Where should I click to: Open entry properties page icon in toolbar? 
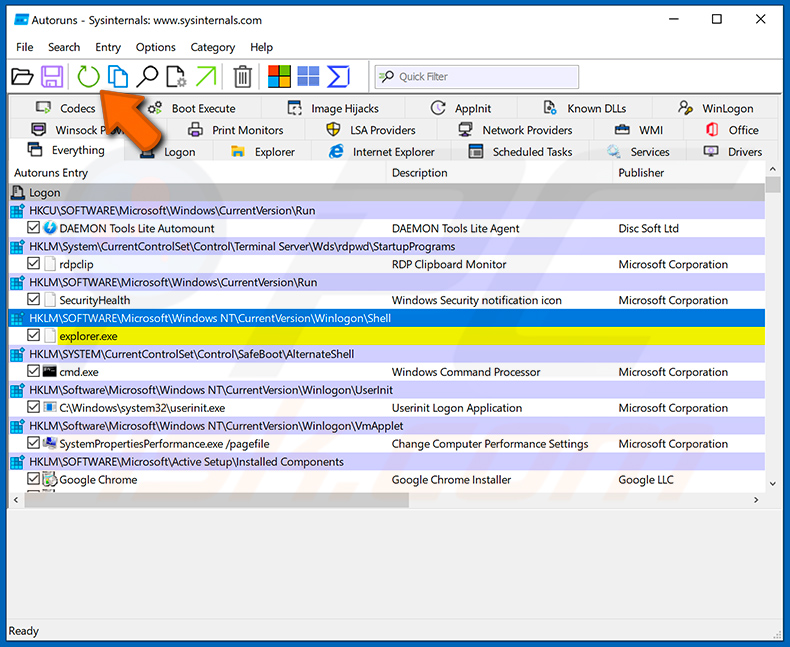[176, 77]
